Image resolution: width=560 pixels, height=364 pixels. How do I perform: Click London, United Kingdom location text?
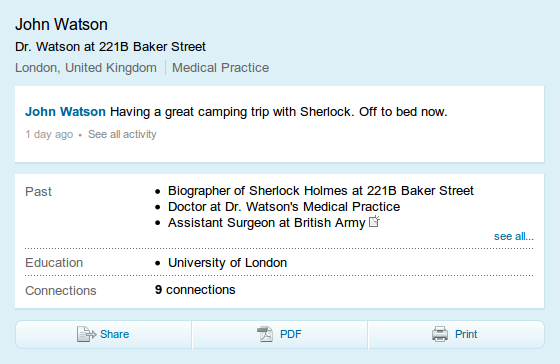click(86, 68)
